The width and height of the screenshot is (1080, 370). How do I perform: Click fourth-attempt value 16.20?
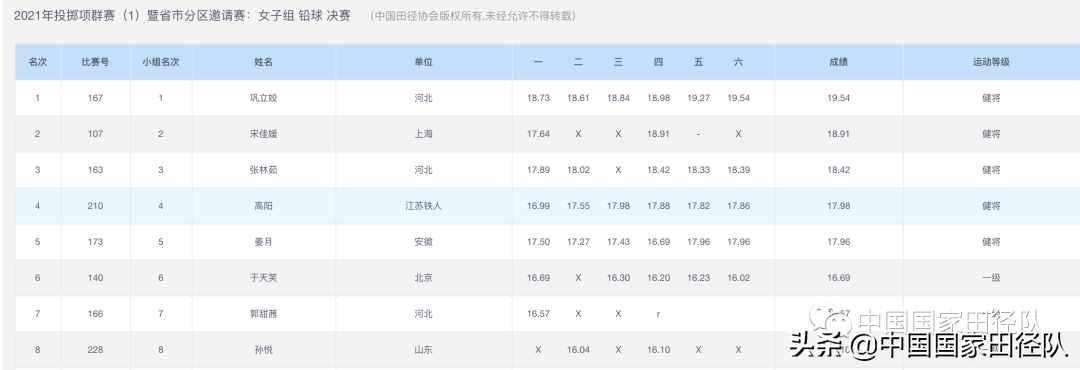pyautogui.click(x=658, y=278)
